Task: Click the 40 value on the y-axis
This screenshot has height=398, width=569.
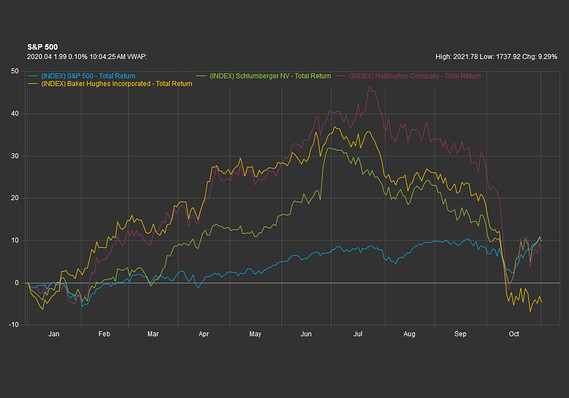Action: tap(15, 114)
